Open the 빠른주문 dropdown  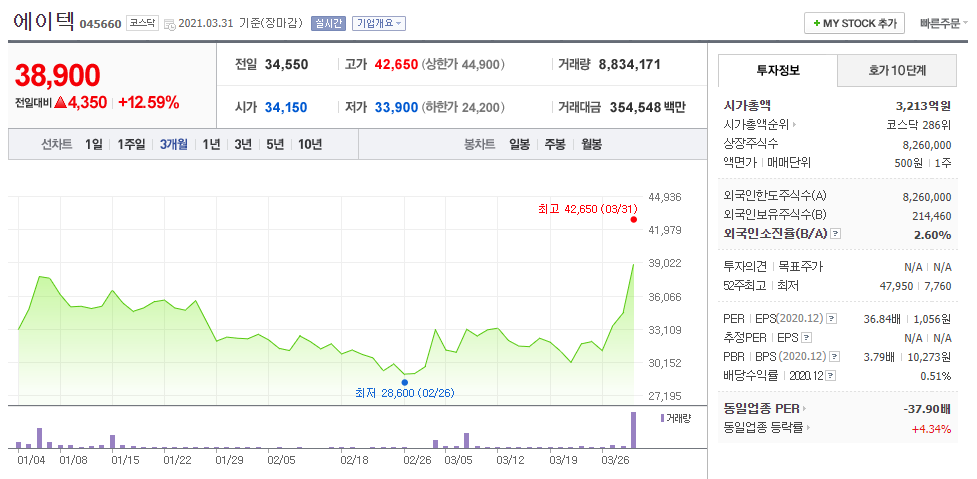point(943,24)
